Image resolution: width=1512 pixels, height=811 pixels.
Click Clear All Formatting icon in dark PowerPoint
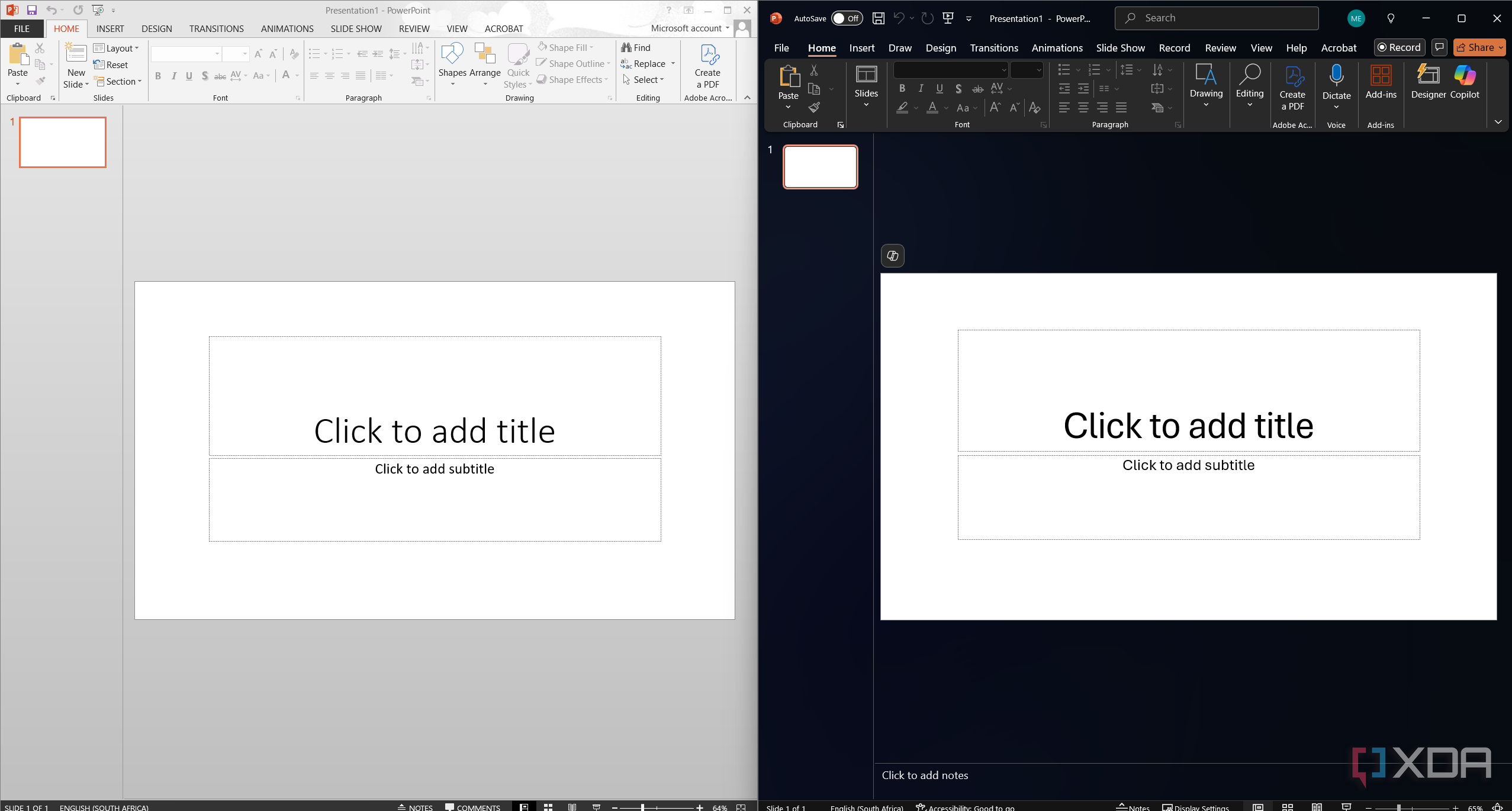[1034, 108]
